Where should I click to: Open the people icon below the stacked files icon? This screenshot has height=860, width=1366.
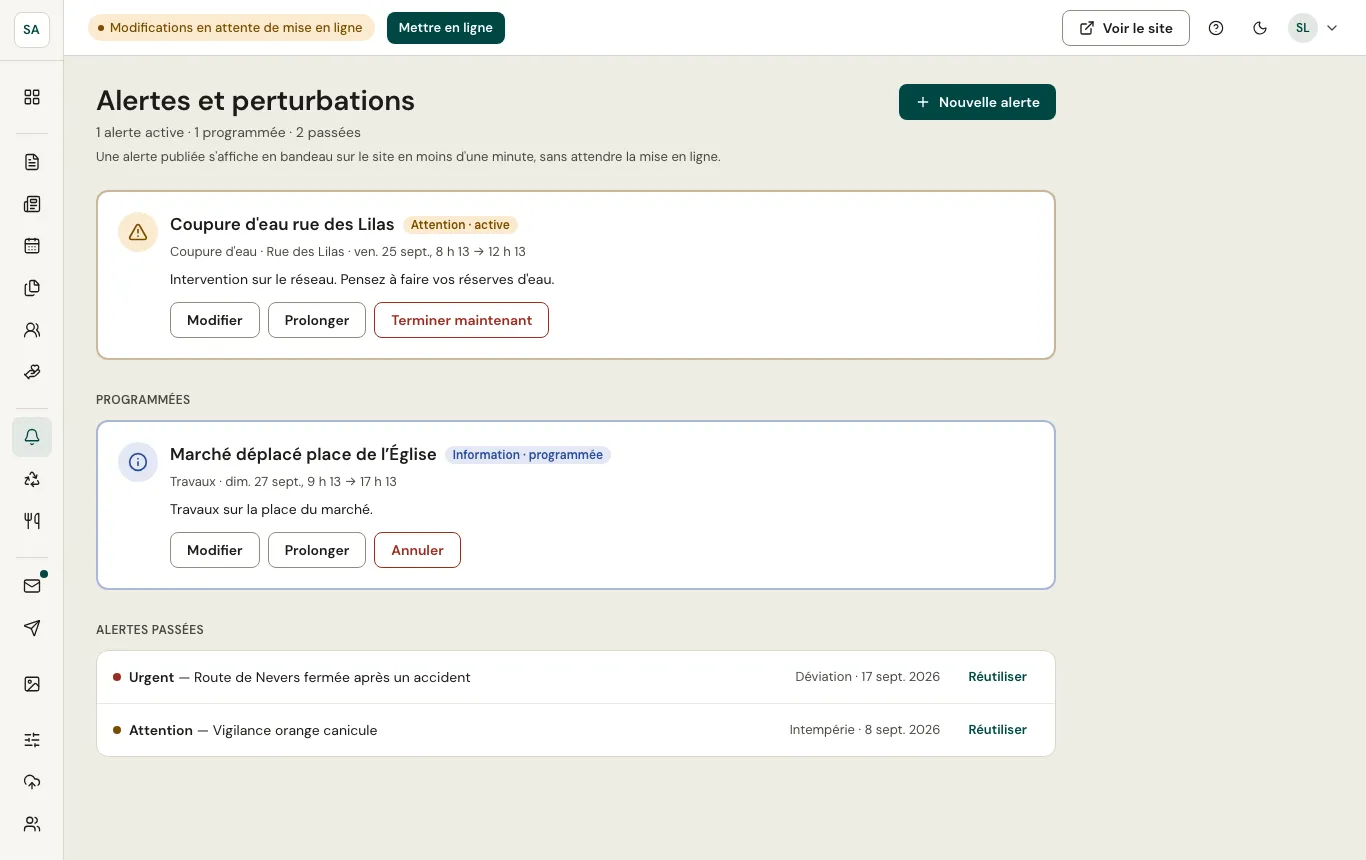point(32,330)
